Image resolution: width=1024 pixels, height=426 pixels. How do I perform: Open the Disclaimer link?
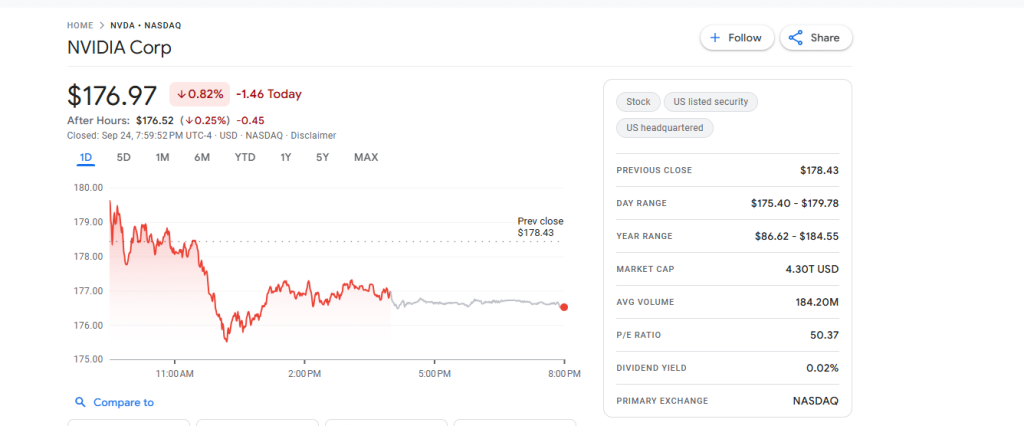pyautogui.click(x=313, y=135)
